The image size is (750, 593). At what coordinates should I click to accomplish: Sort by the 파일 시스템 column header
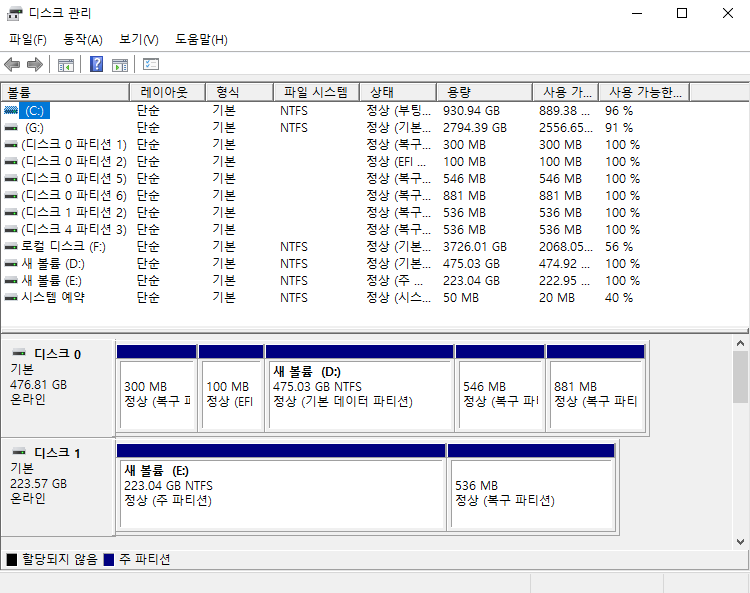click(316, 92)
